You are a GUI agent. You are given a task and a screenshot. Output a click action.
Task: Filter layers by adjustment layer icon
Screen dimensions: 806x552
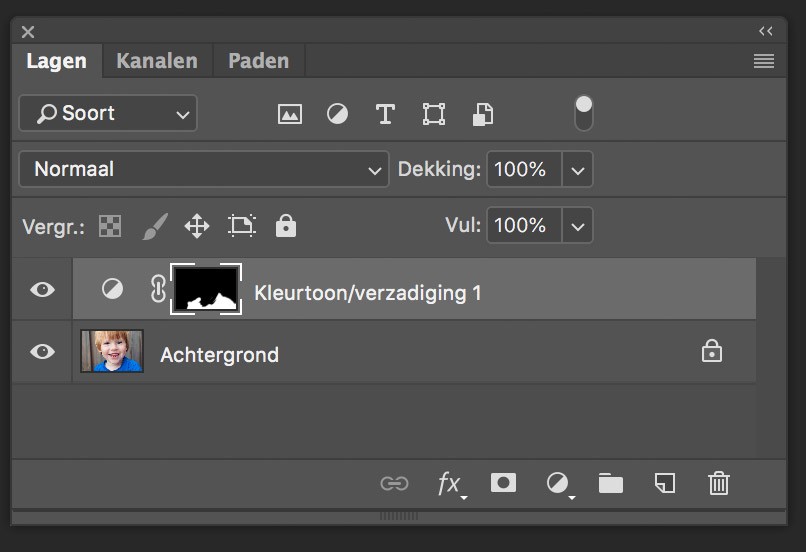click(x=338, y=114)
